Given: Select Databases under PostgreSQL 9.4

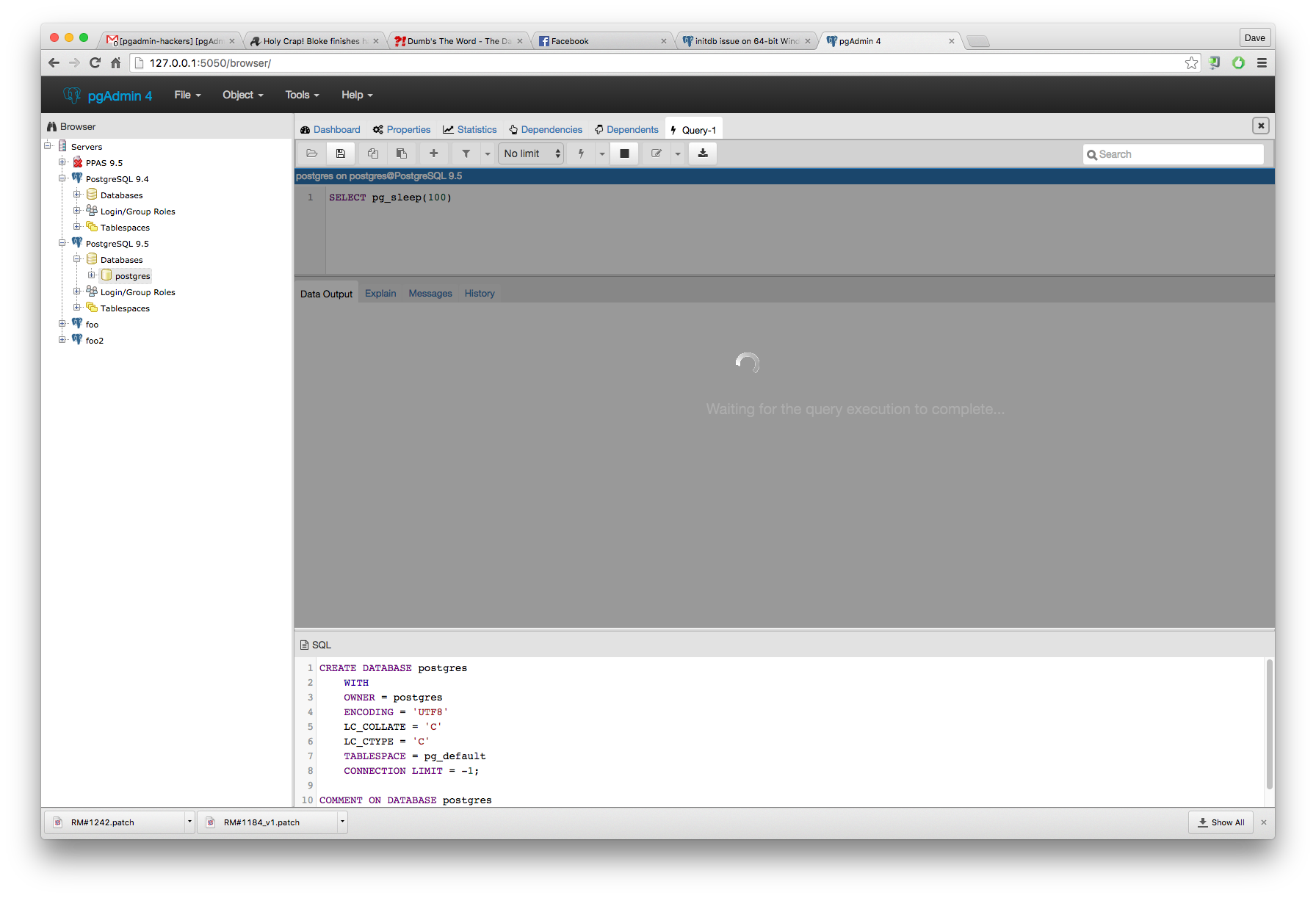Looking at the screenshot, I should 121,195.
